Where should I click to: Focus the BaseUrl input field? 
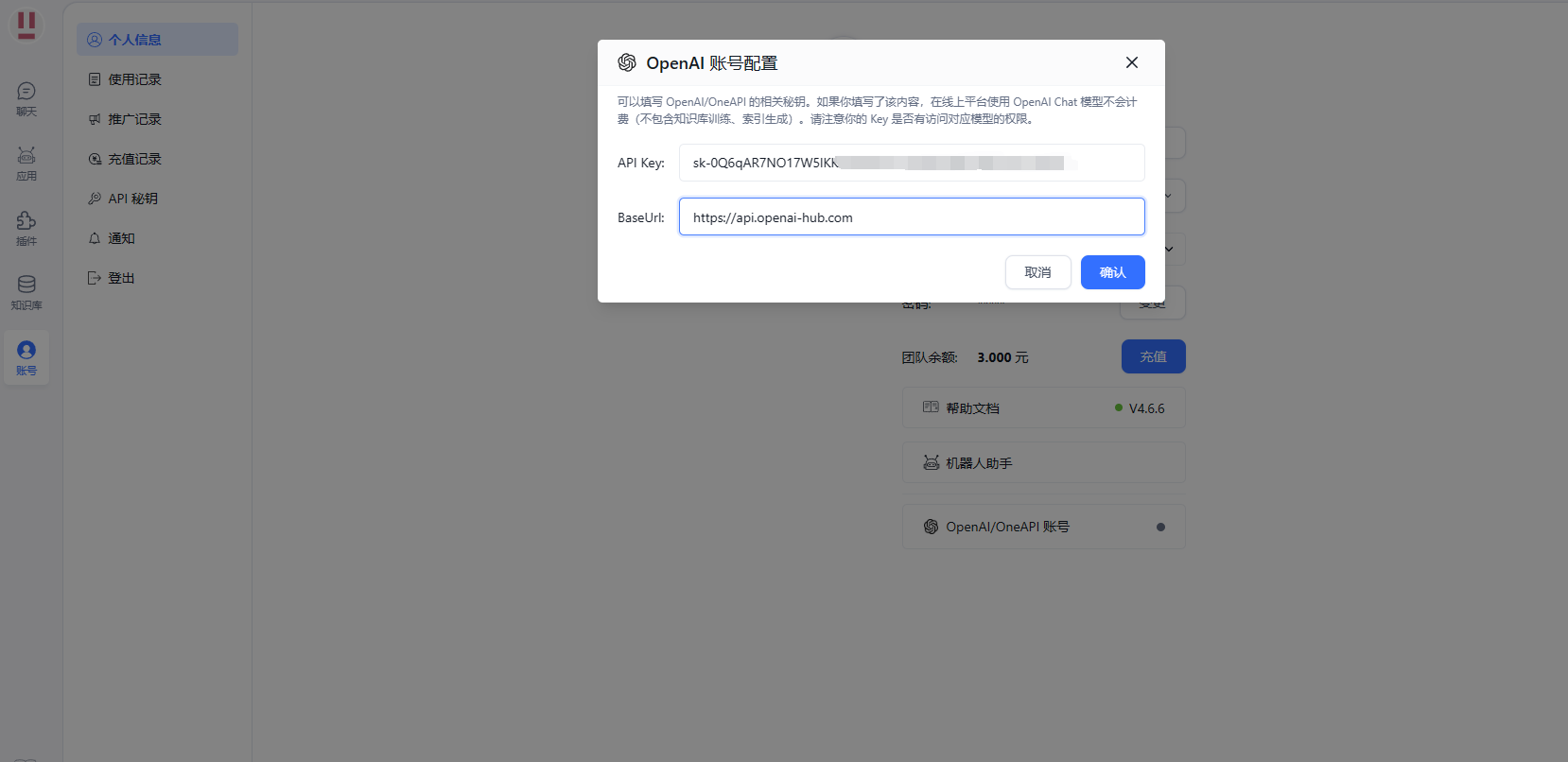pos(912,216)
